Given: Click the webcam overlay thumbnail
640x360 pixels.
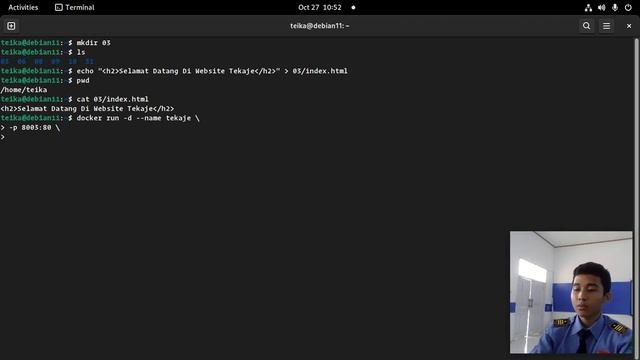Looking at the screenshot, I should [x=571, y=292].
